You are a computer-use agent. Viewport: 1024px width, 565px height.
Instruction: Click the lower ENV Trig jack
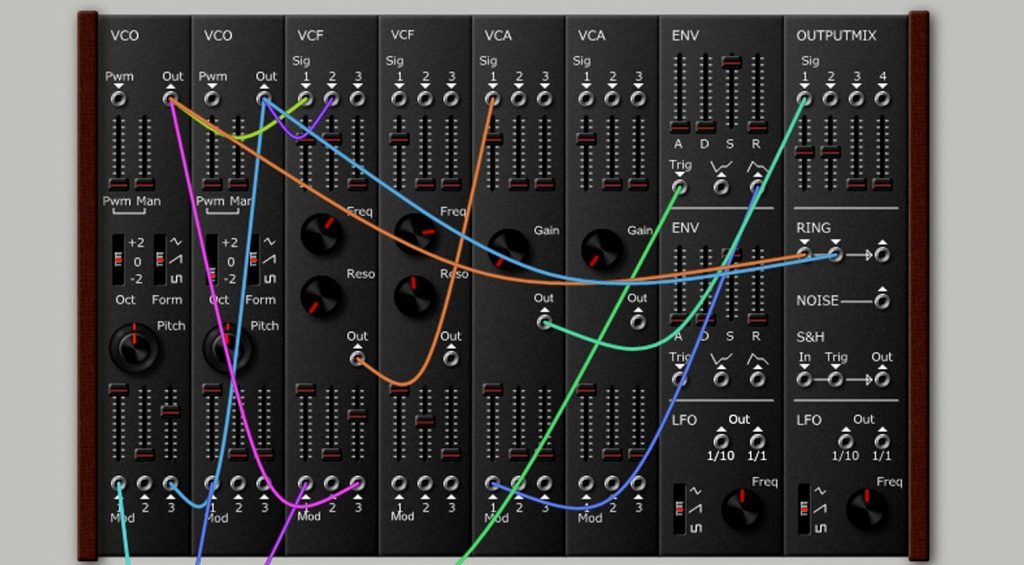[679, 379]
